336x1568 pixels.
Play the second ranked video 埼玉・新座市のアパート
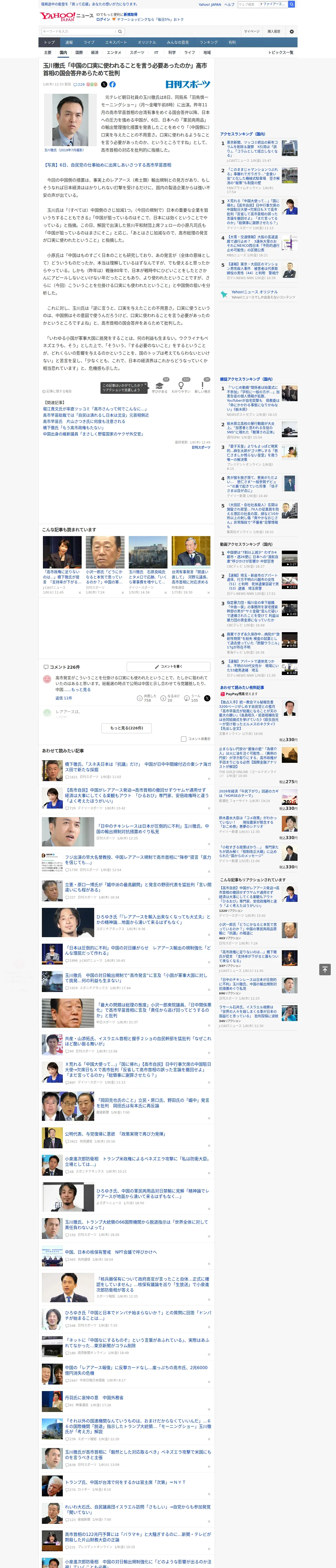click(x=290, y=581)
